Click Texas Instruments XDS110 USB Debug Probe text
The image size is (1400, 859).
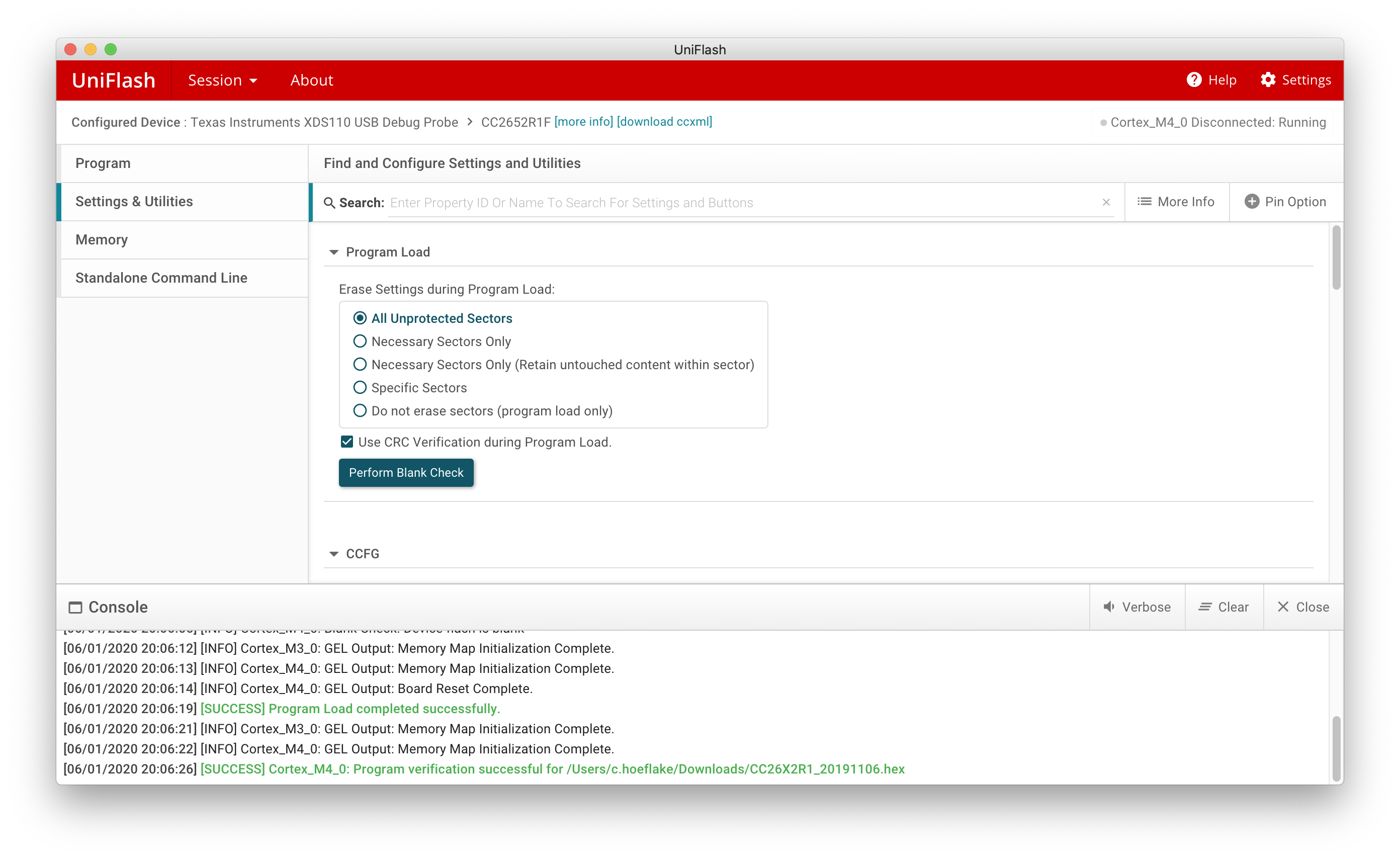click(x=324, y=122)
